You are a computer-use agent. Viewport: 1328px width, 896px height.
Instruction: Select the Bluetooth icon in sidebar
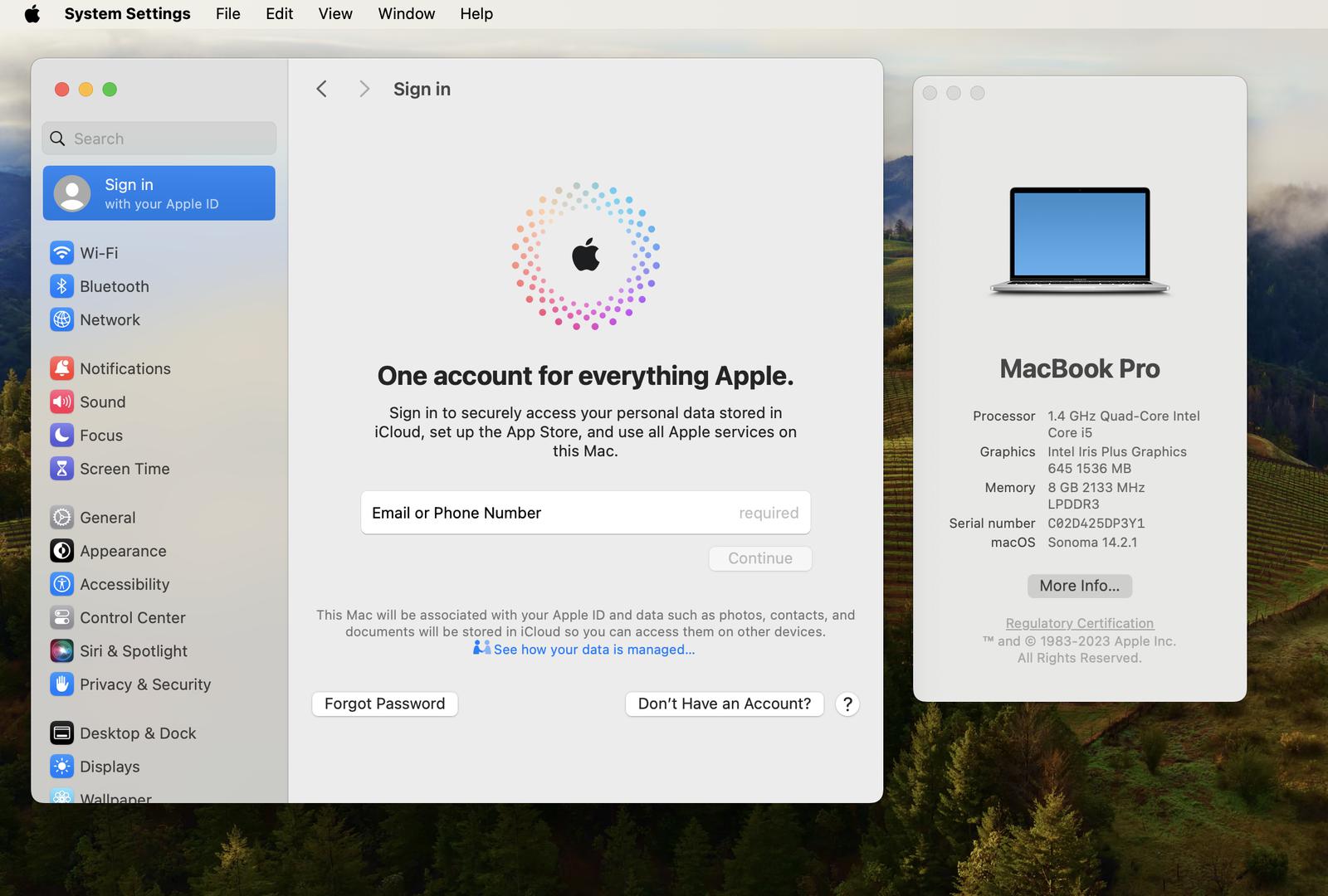pyautogui.click(x=61, y=286)
